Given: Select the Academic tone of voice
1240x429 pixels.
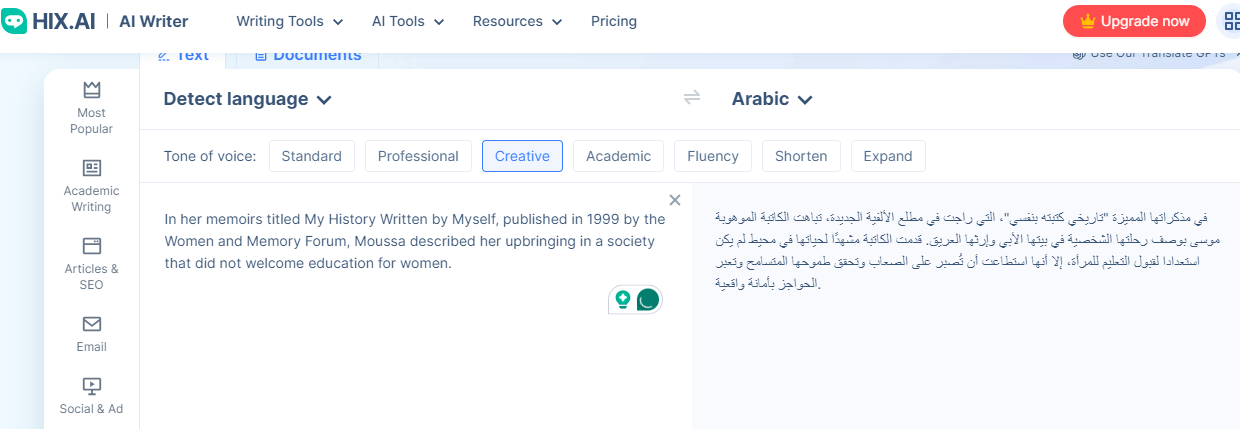Looking at the screenshot, I should (618, 156).
